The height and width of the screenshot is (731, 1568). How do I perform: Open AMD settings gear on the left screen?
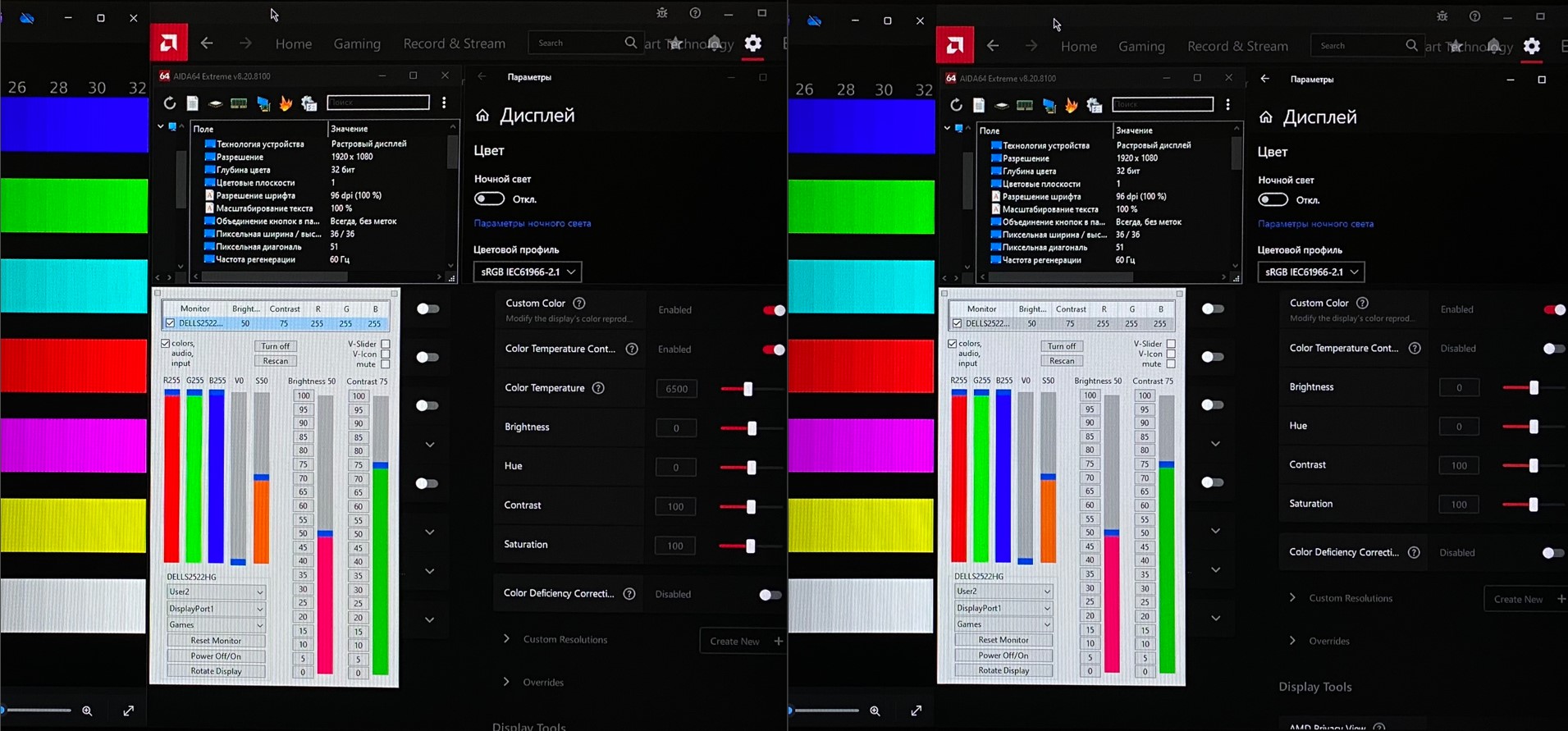753,43
